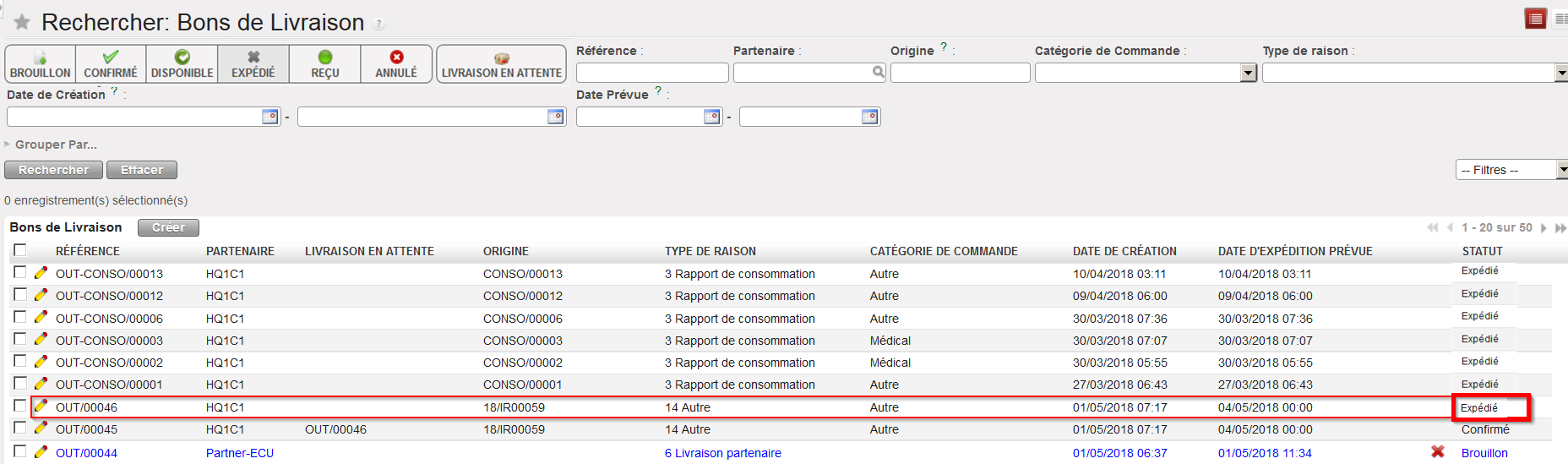Filter by Confirmé status
The height and width of the screenshot is (464, 1568).
click(111, 64)
